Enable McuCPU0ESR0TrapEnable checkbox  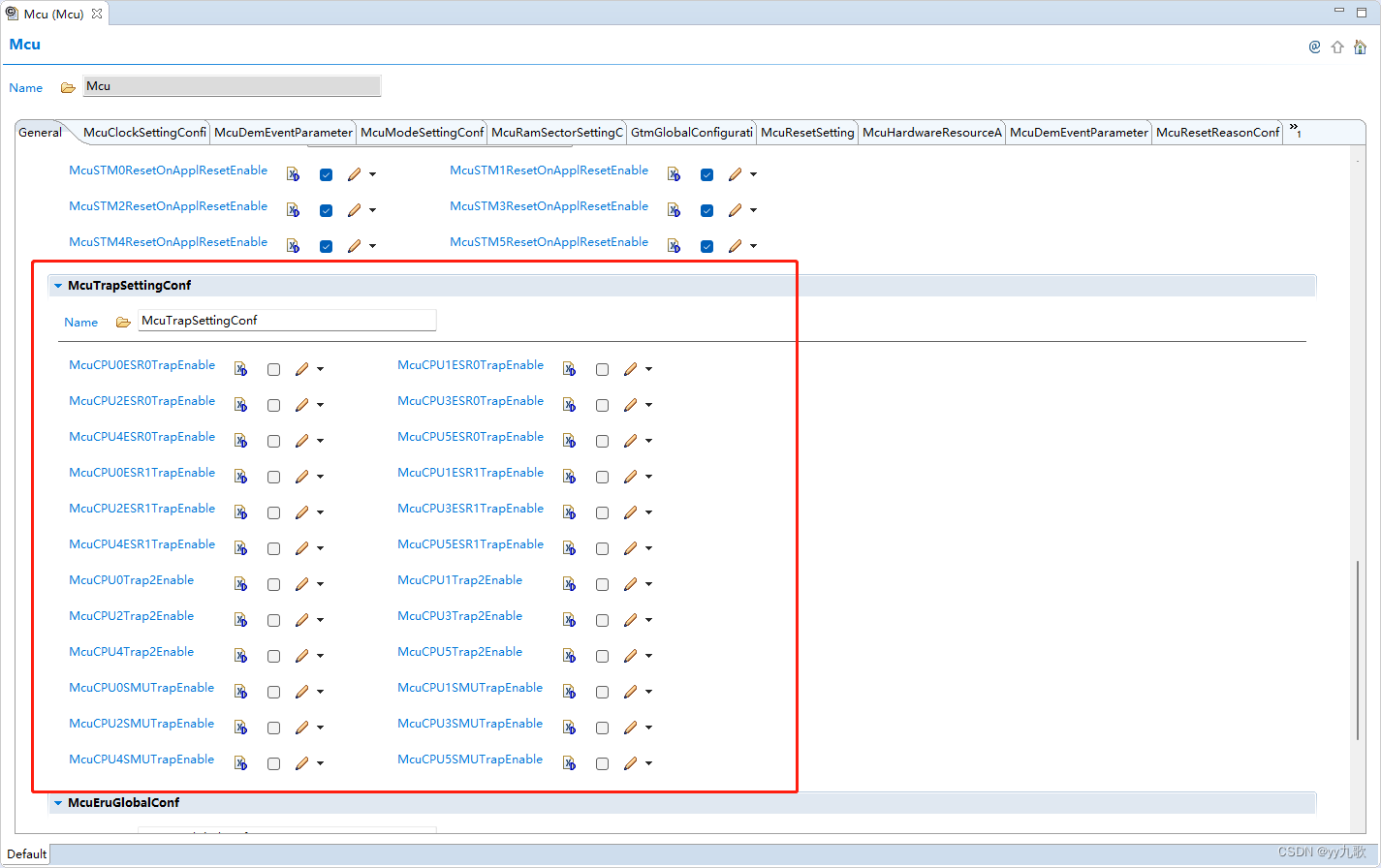274,369
